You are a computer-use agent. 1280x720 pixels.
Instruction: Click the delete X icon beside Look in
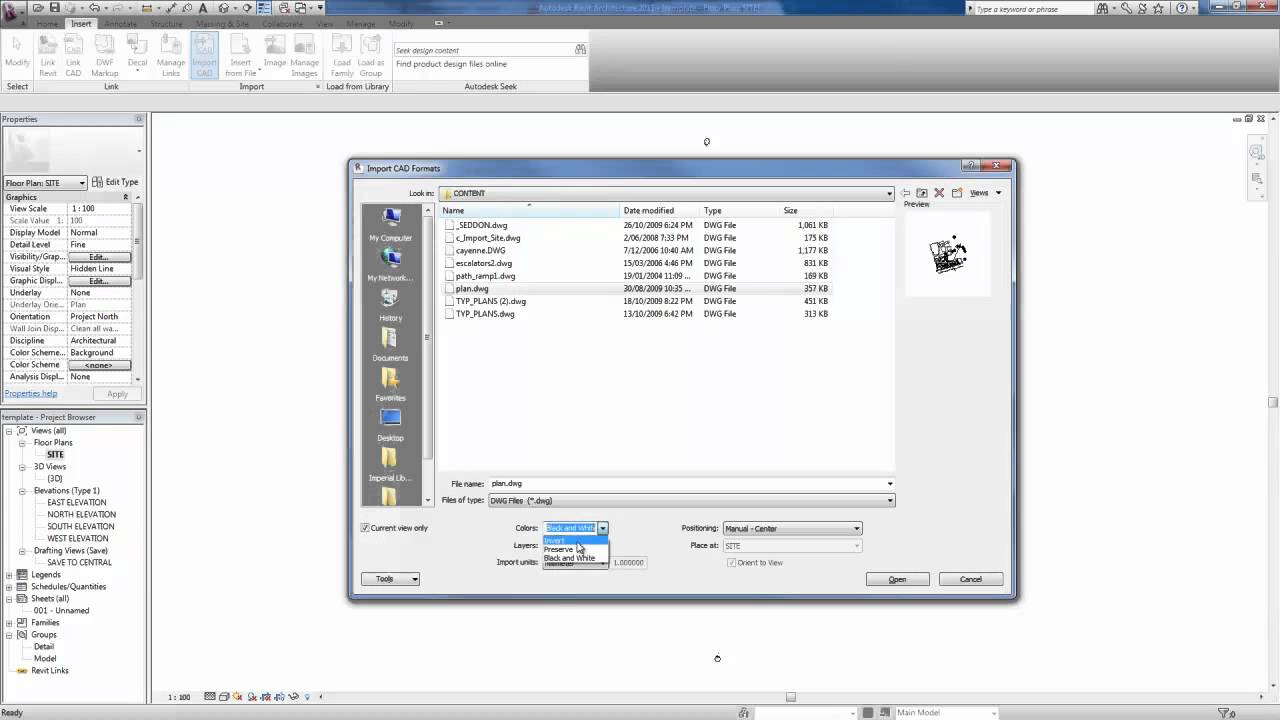[939, 193]
